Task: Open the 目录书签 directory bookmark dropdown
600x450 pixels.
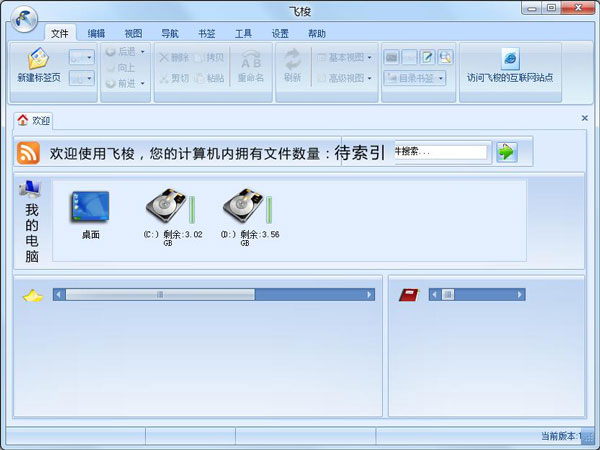Action: coord(415,78)
